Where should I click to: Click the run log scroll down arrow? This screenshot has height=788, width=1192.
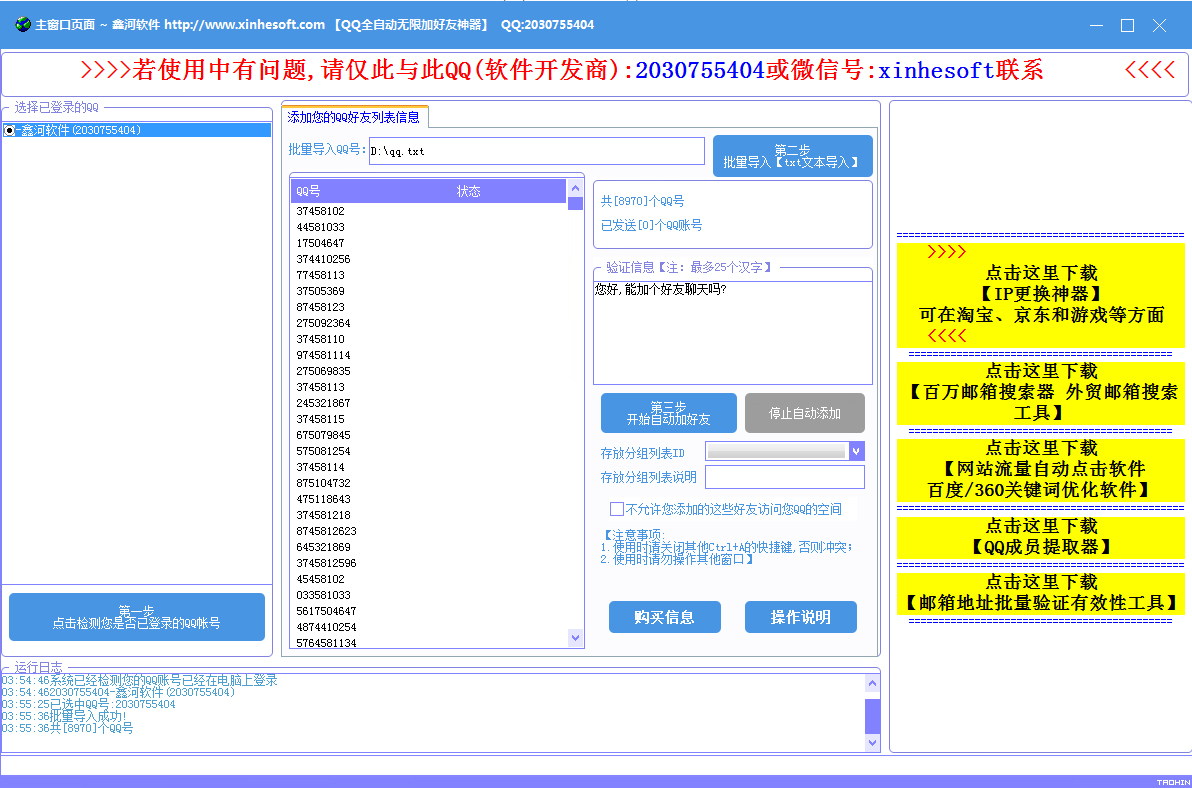point(872,742)
